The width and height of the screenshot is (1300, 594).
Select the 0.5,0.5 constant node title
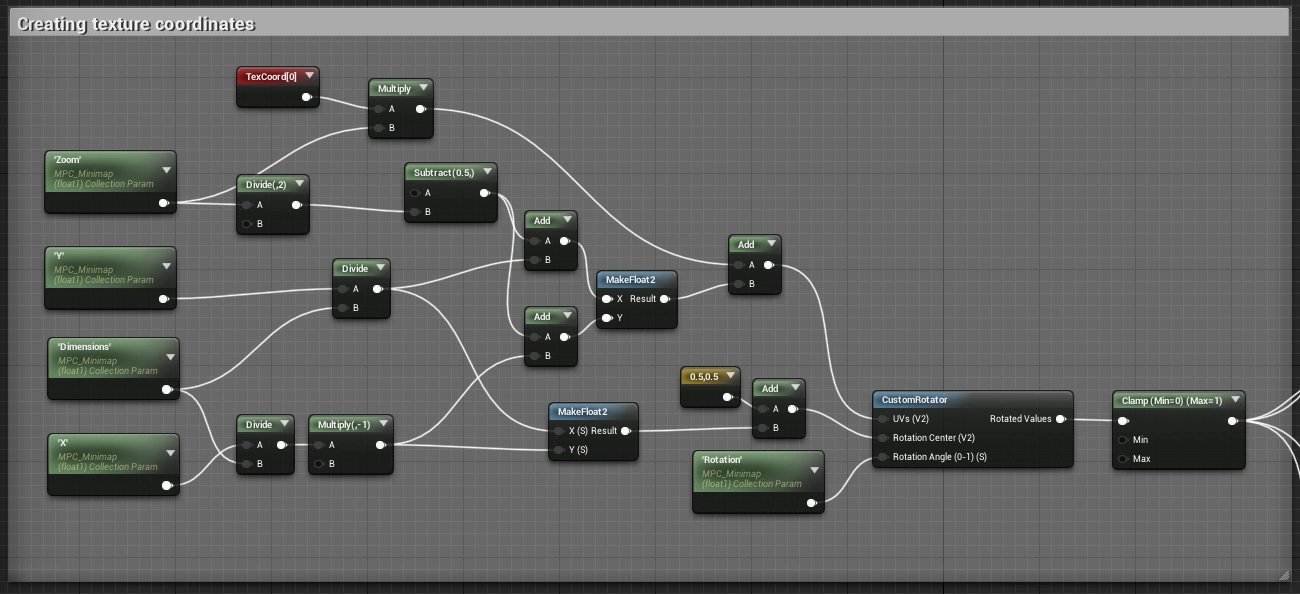706,377
